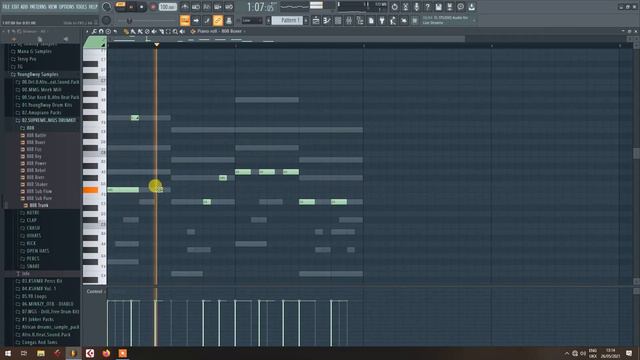Viewport: 640px width, 360px height.
Task: Open the undo history circular arrow icon
Action: [x=395, y=7]
